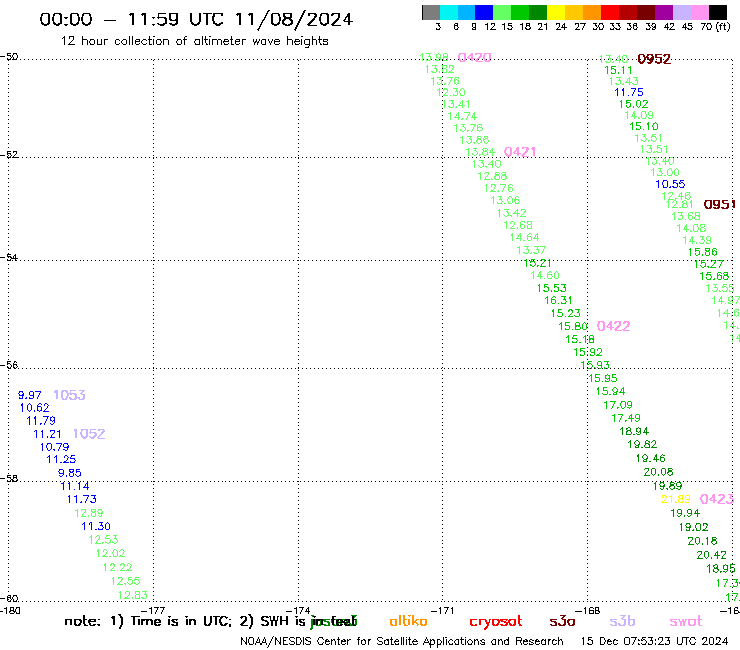Click the 13.06 wave height value

click(505, 201)
